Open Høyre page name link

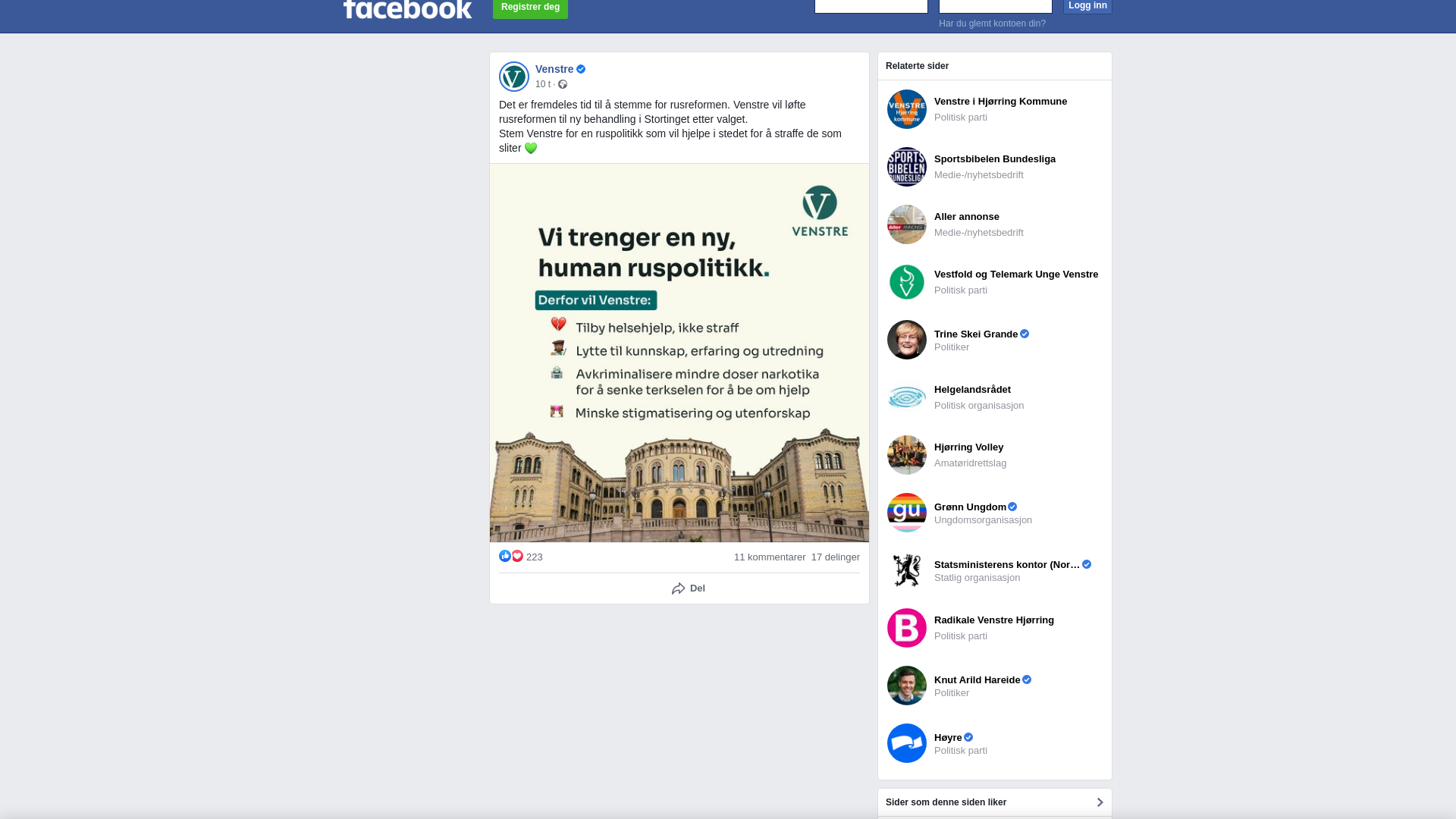pyautogui.click(x=948, y=737)
